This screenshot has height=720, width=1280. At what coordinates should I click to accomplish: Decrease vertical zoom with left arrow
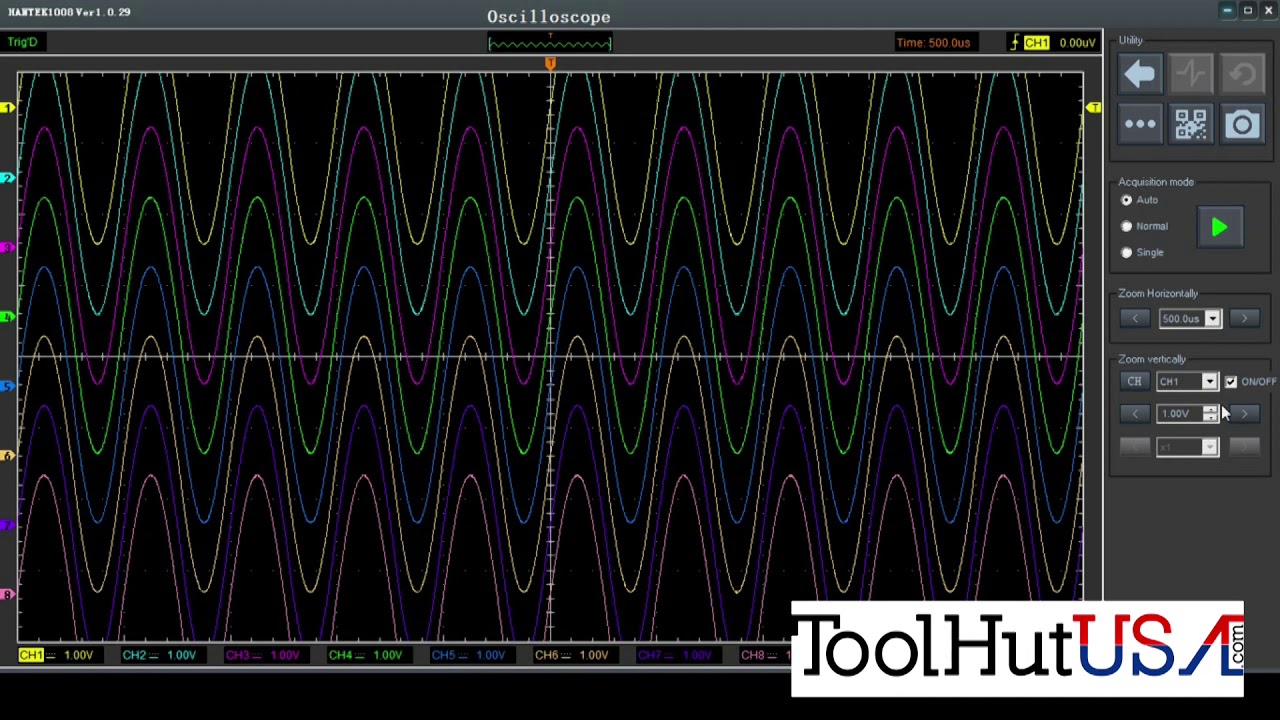[1134, 413]
